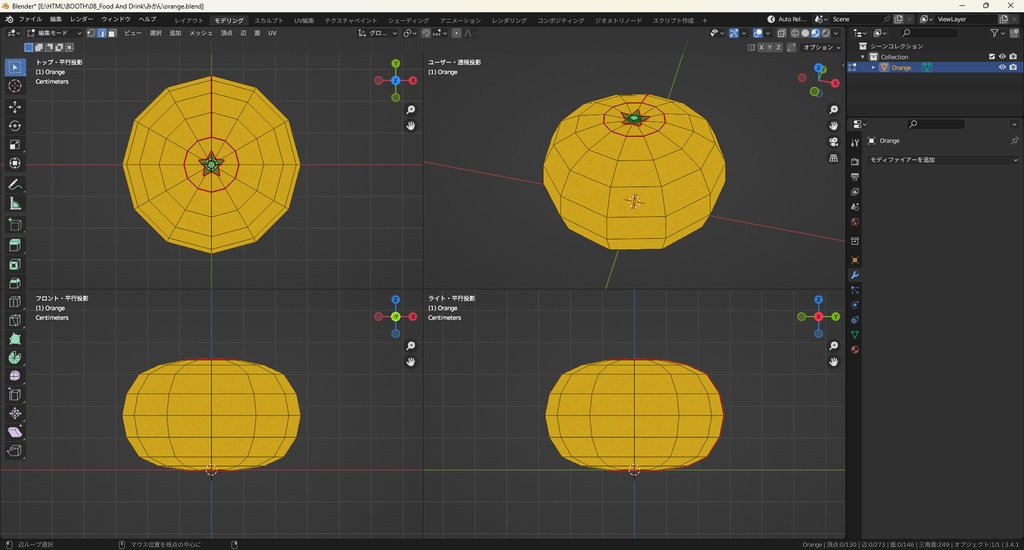Select the Move tool in left toolbar

[15, 106]
